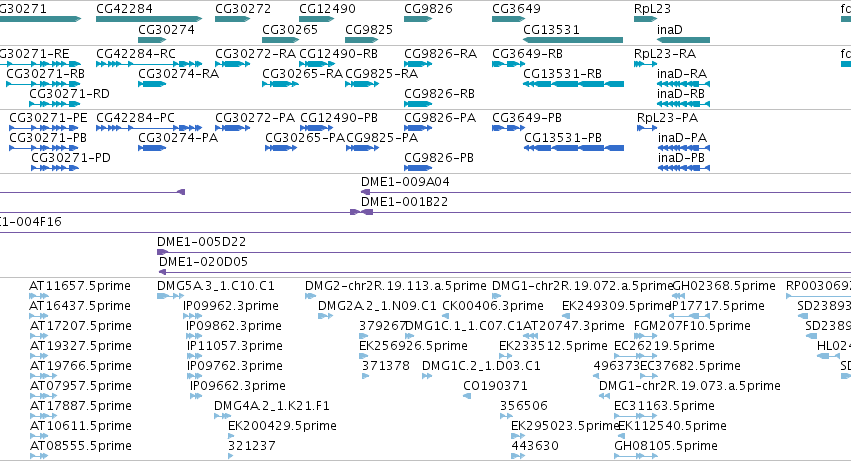Click the CG13531-RB transcript glyph
The width and height of the screenshot is (851, 461).
pyautogui.click(x=573, y=84)
